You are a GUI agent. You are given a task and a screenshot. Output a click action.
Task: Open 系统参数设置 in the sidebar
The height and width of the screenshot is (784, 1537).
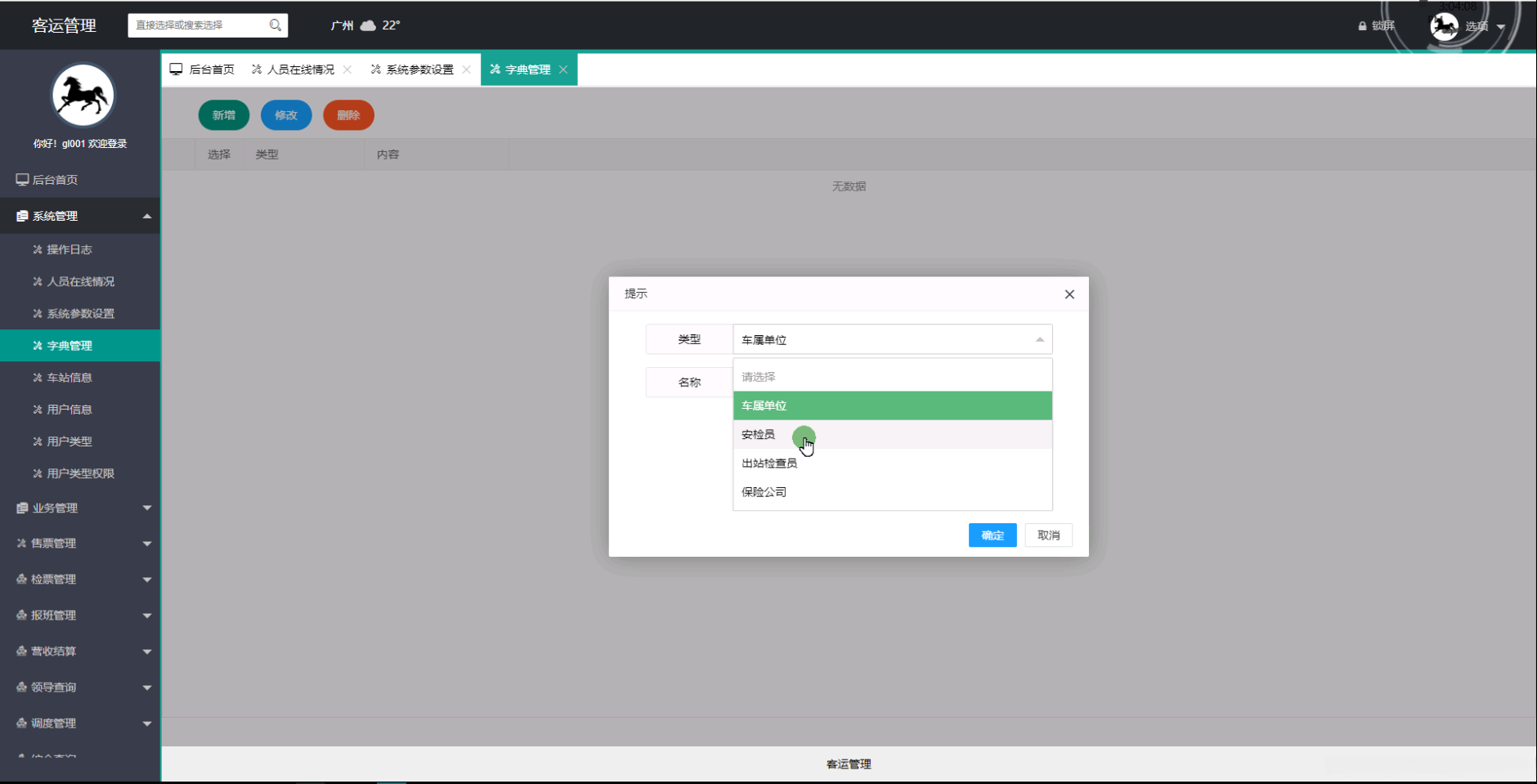pos(80,313)
